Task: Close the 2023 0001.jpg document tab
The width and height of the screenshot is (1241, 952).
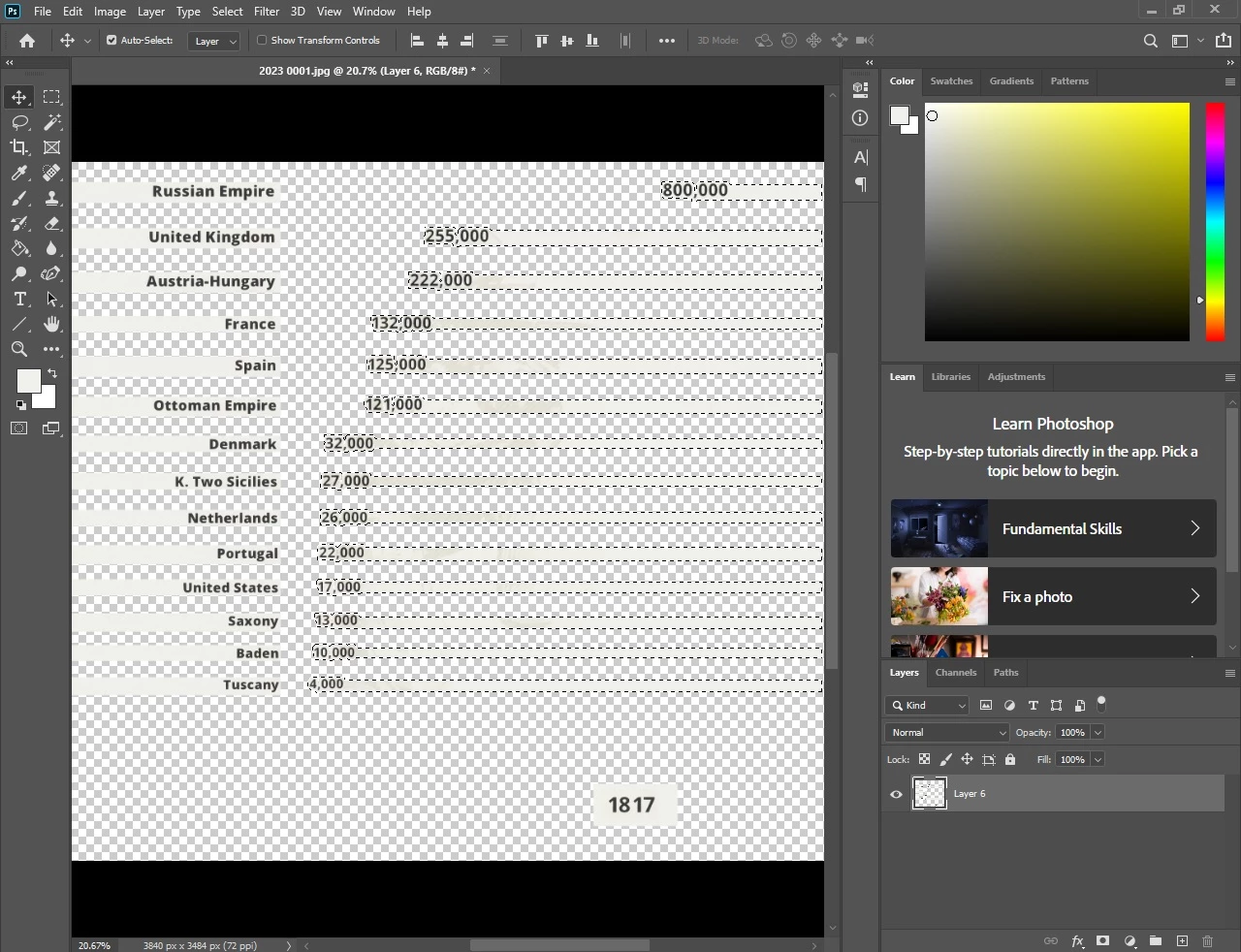Action: point(487,71)
